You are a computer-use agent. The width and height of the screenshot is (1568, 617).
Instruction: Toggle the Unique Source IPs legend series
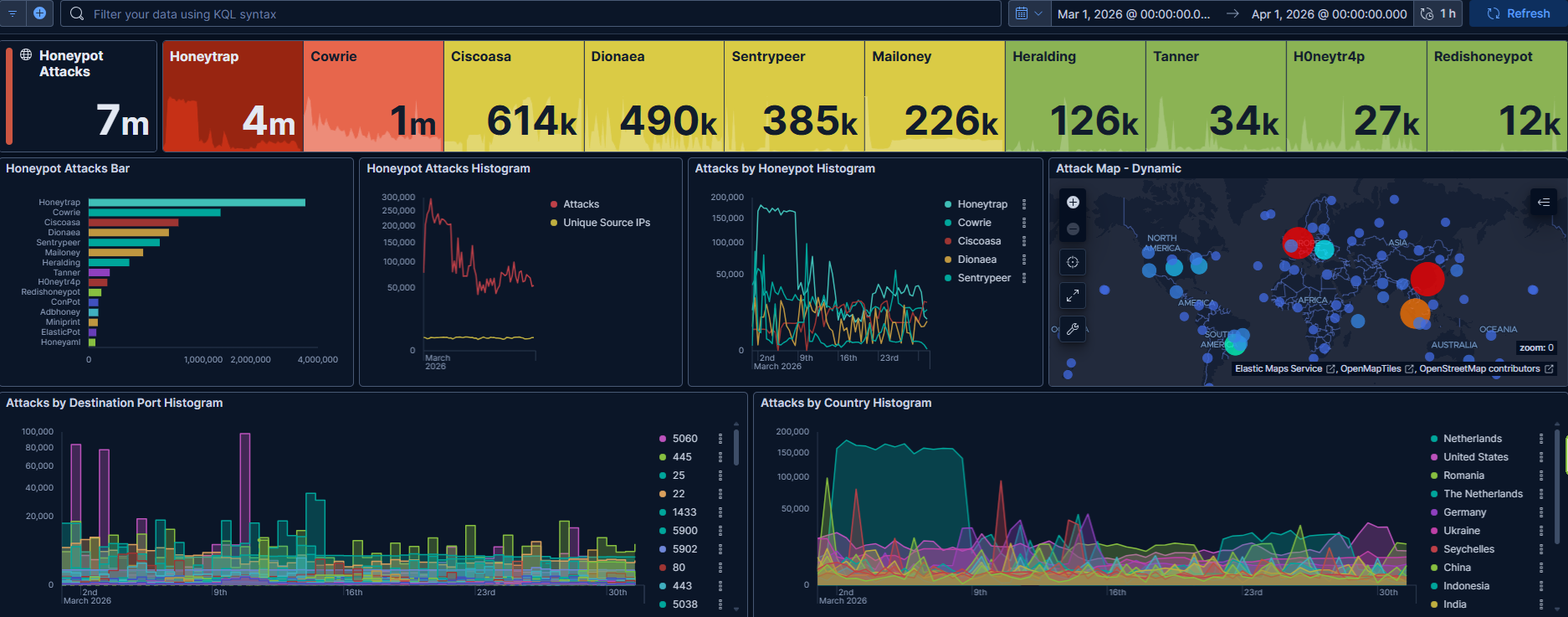tap(606, 223)
